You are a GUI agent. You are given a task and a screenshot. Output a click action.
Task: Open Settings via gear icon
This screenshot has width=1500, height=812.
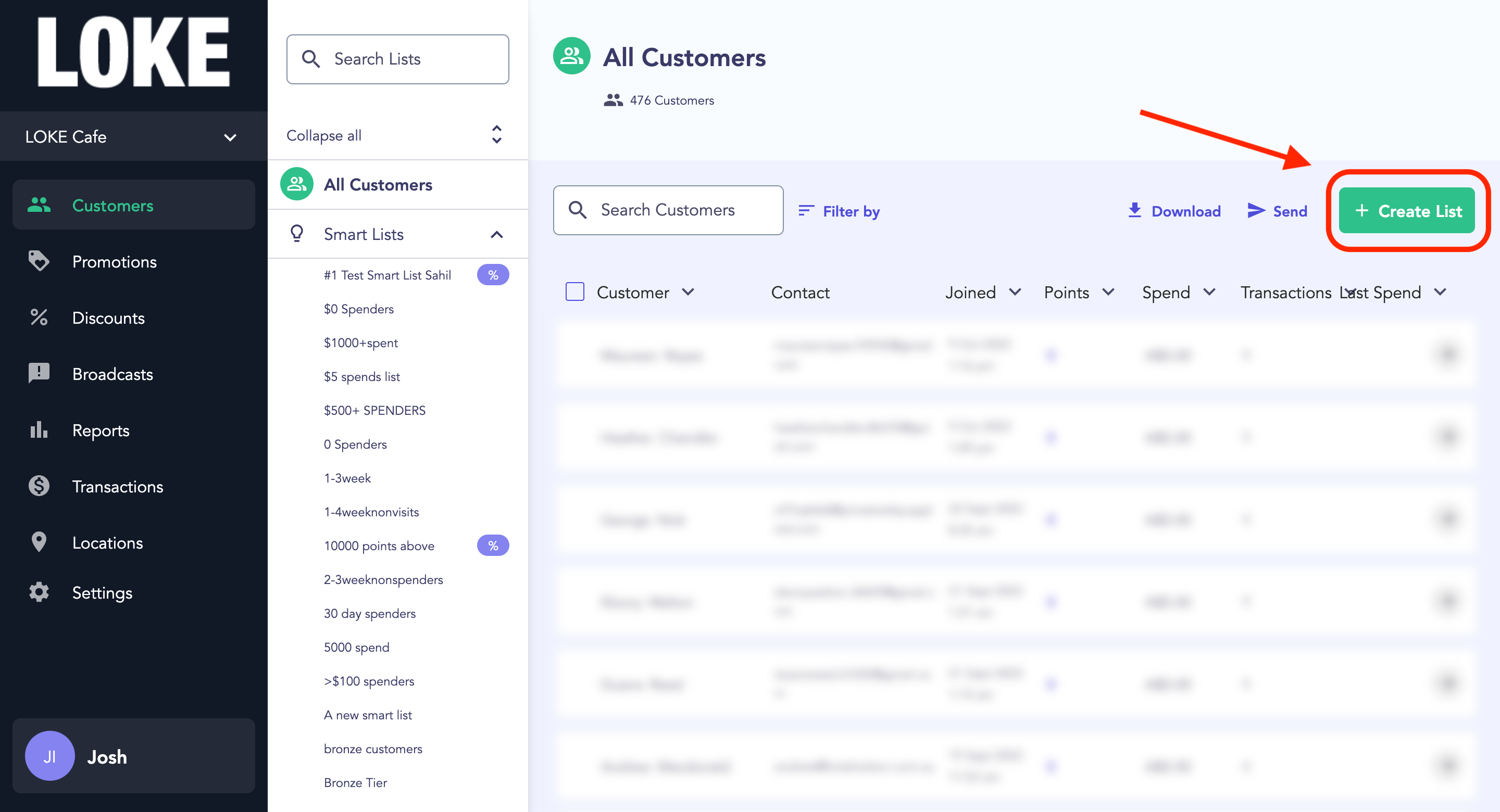pos(39,592)
